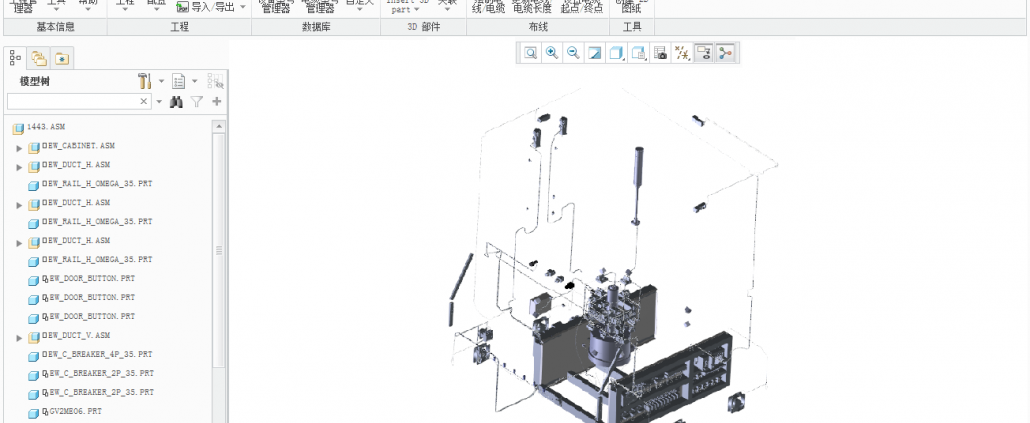
Task: Click the Zoom Out magnifier icon
Action: (573, 53)
